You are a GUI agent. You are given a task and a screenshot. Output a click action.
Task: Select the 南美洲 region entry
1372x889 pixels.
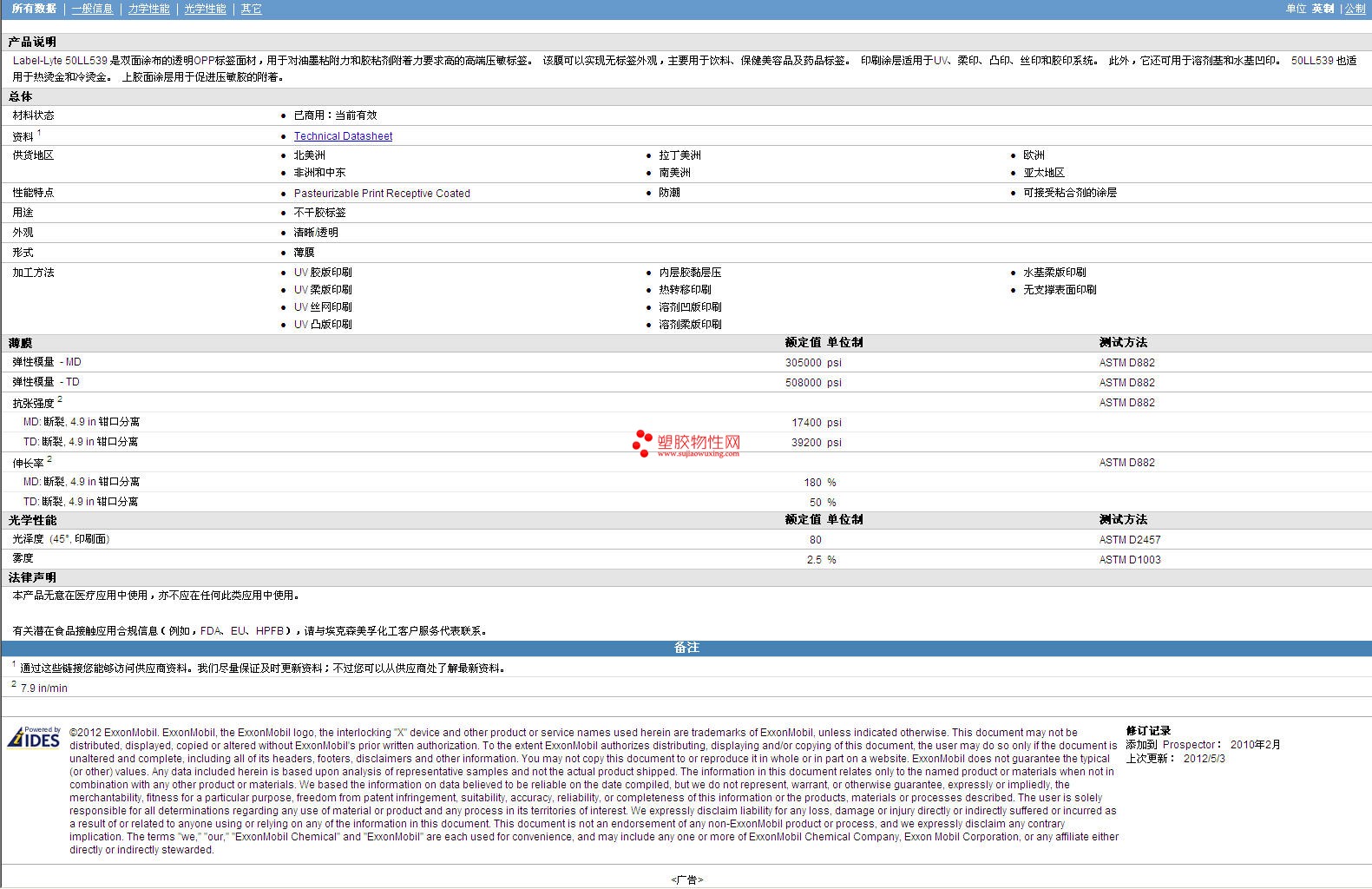coord(674,173)
